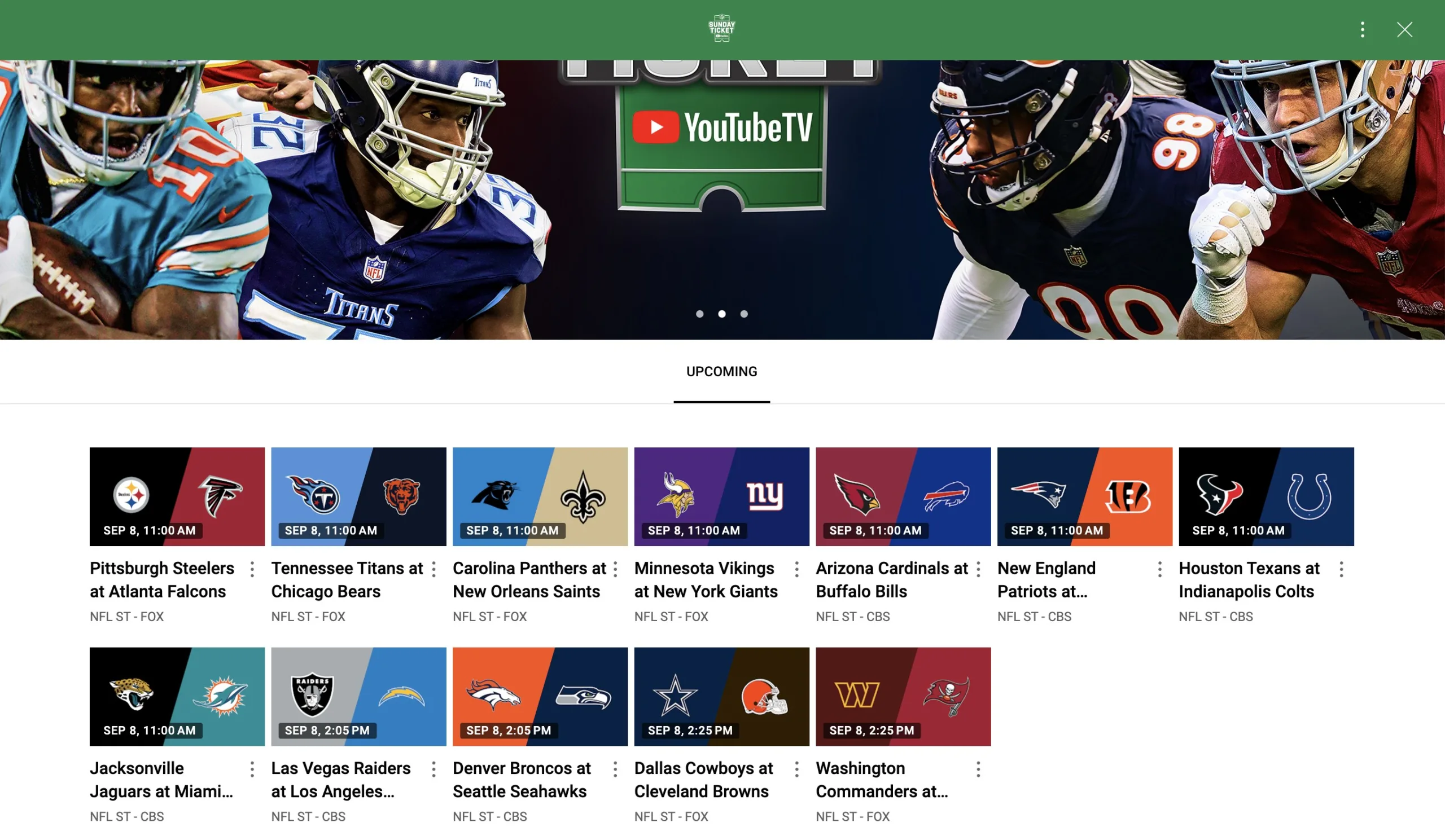Switch to the UPCOMING tab
This screenshot has height=840, width=1445.
(x=722, y=371)
